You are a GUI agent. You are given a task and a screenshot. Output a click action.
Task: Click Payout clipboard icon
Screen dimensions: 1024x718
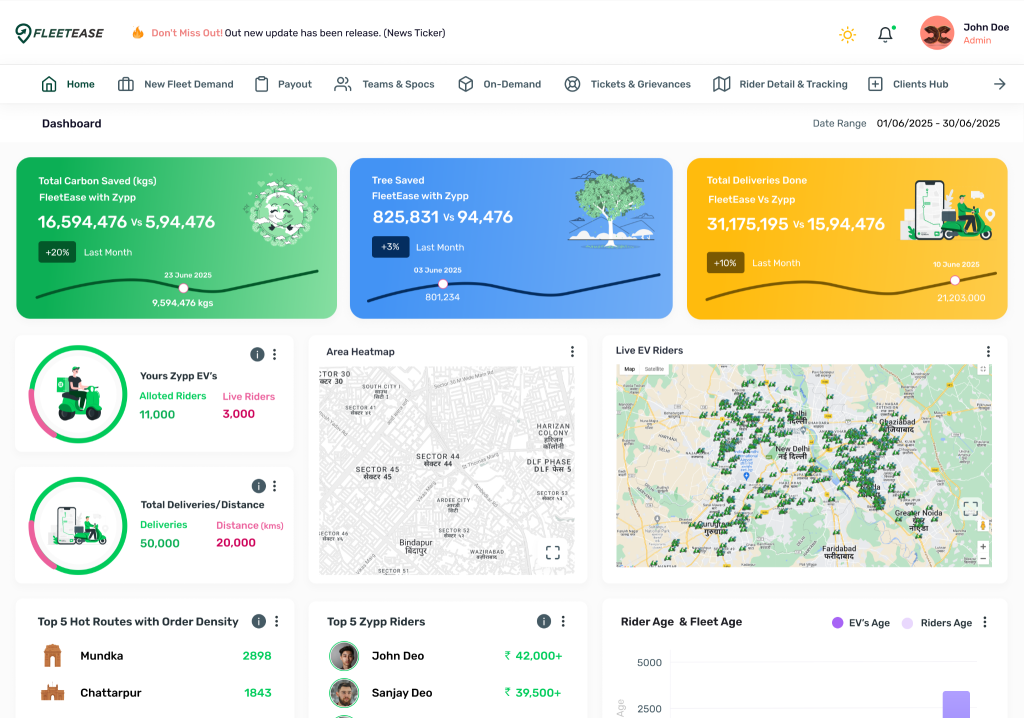261,84
